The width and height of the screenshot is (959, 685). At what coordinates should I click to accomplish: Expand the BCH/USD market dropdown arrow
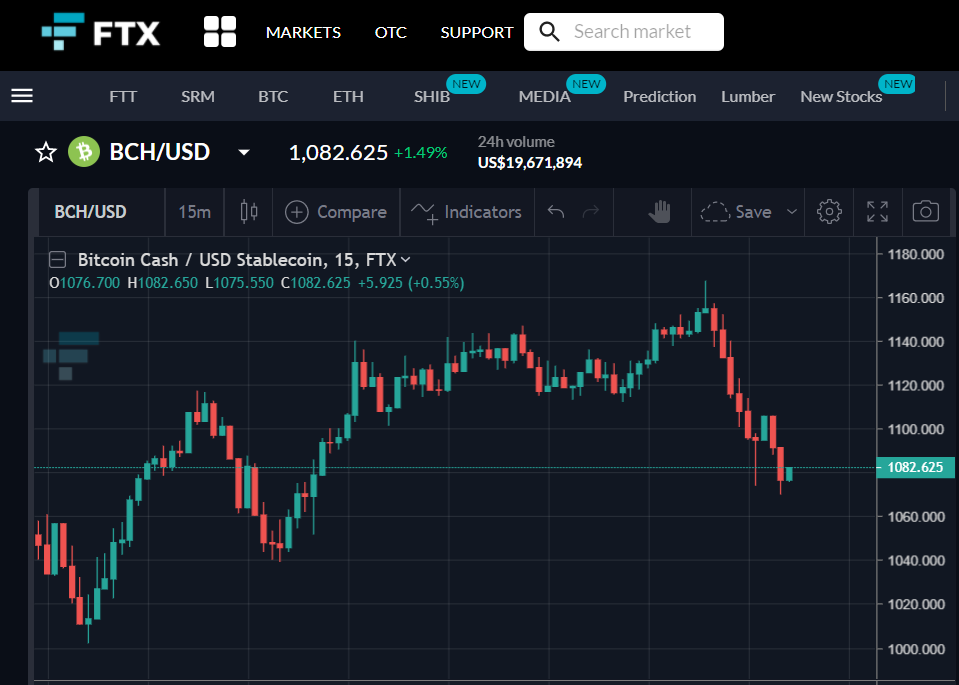243,152
